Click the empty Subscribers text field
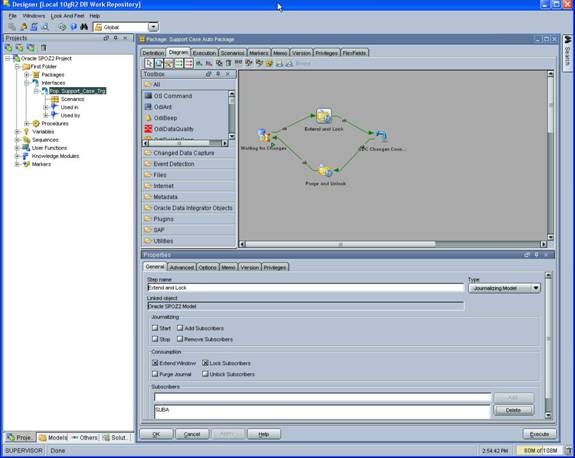575x458 pixels. 323,397
